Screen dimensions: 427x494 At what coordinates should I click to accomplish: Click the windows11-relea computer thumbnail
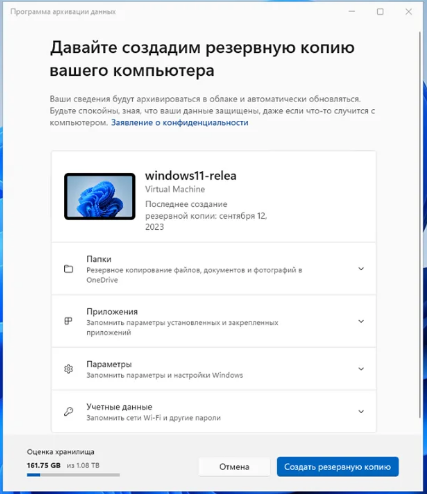tap(100, 196)
